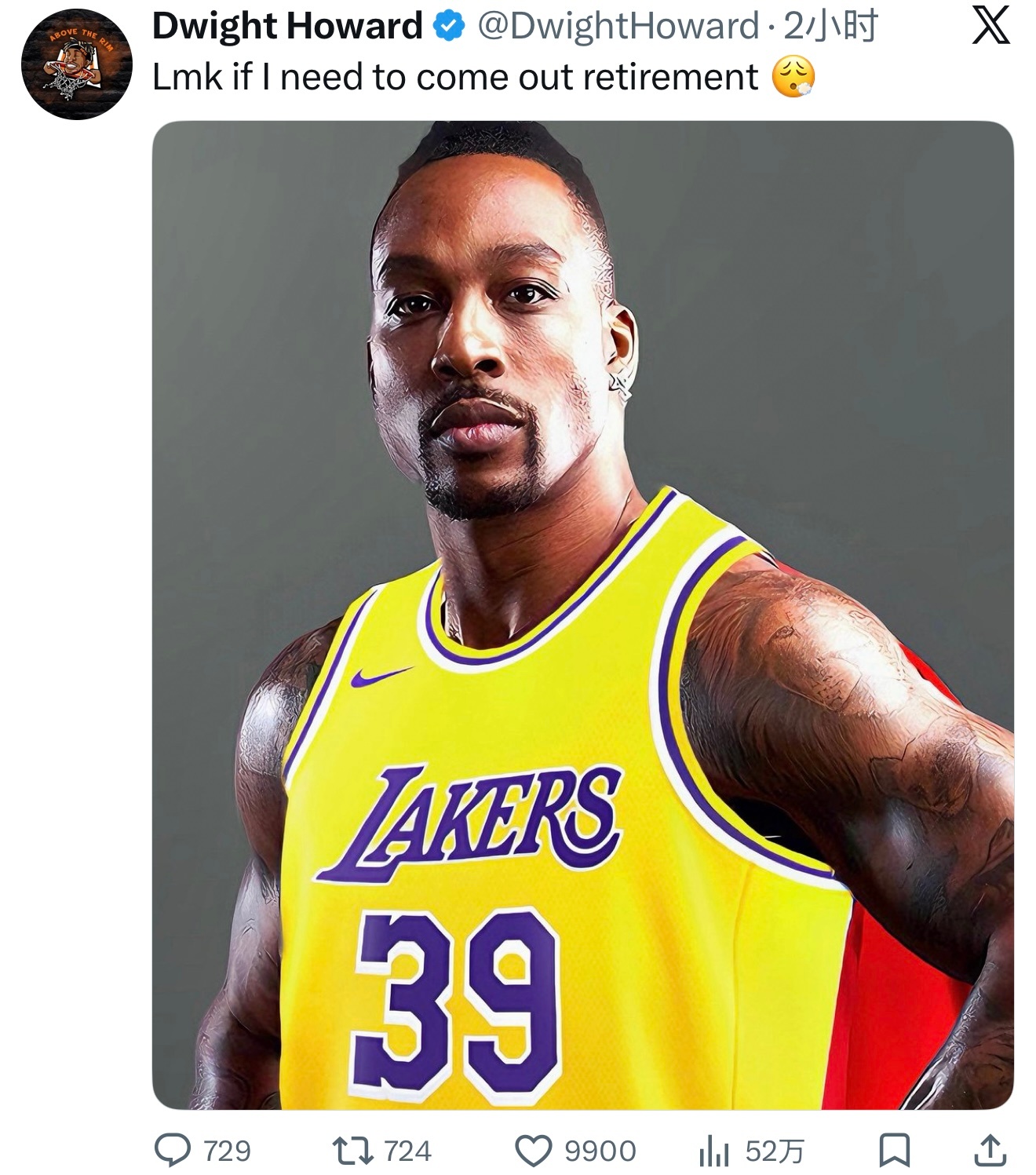
Task: Repost using the retweet arrows icon
Action: point(355,1150)
